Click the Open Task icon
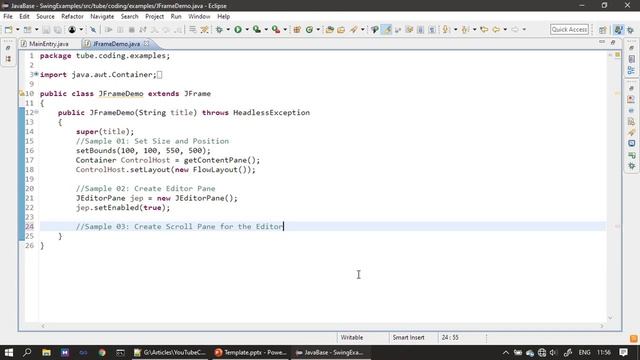This screenshot has height=360, width=640. pos(341,29)
